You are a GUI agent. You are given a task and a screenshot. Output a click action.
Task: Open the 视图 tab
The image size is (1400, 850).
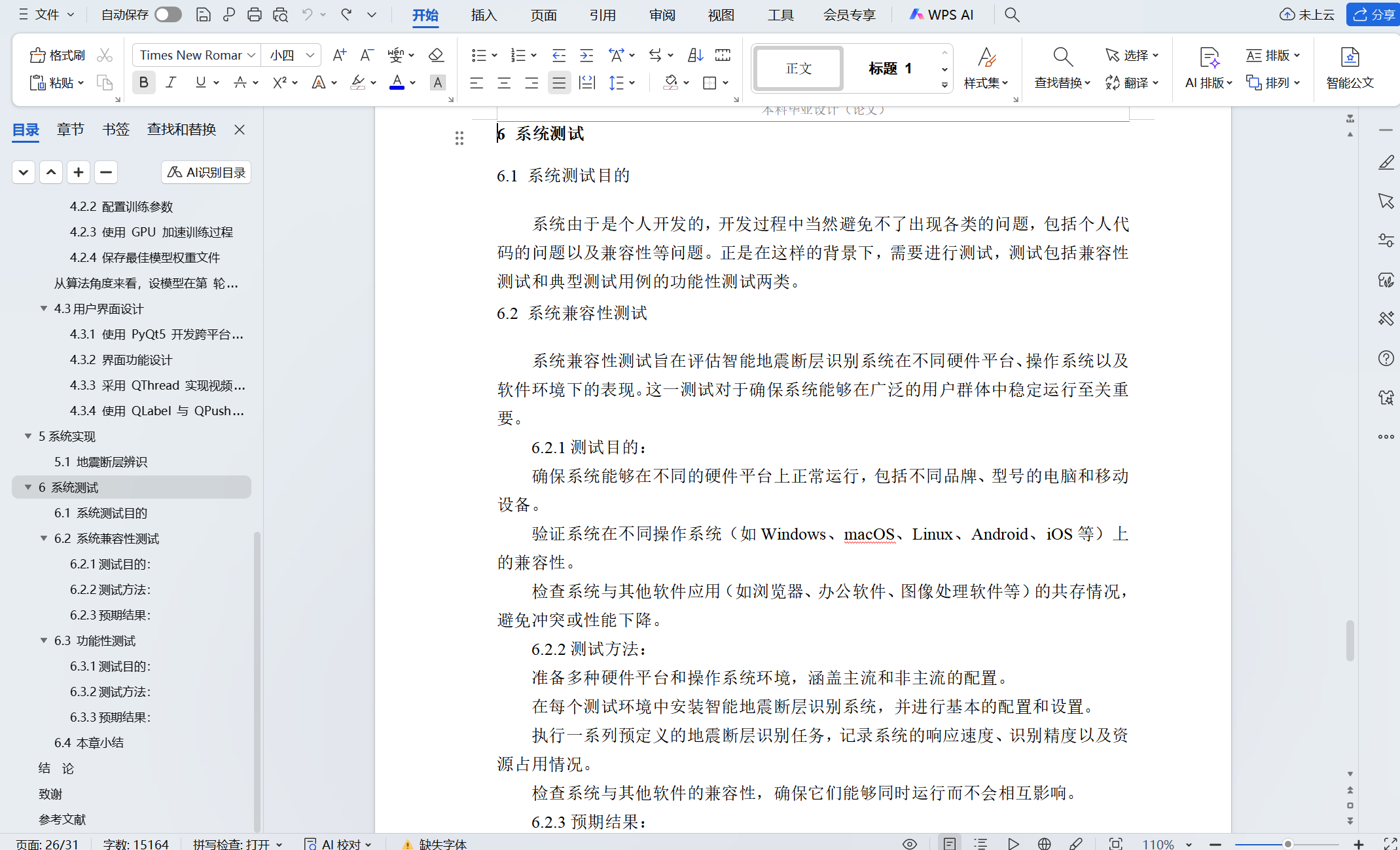click(x=721, y=14)
